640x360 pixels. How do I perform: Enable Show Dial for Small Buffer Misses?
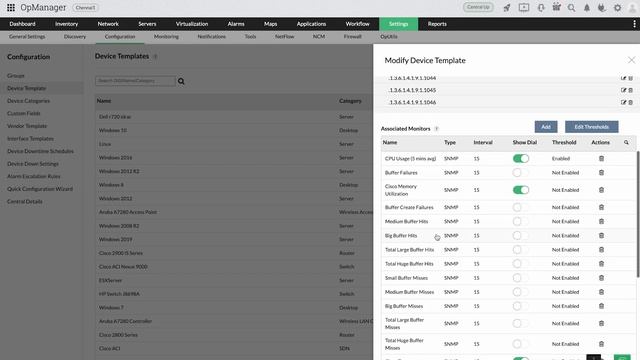(521, 278)
